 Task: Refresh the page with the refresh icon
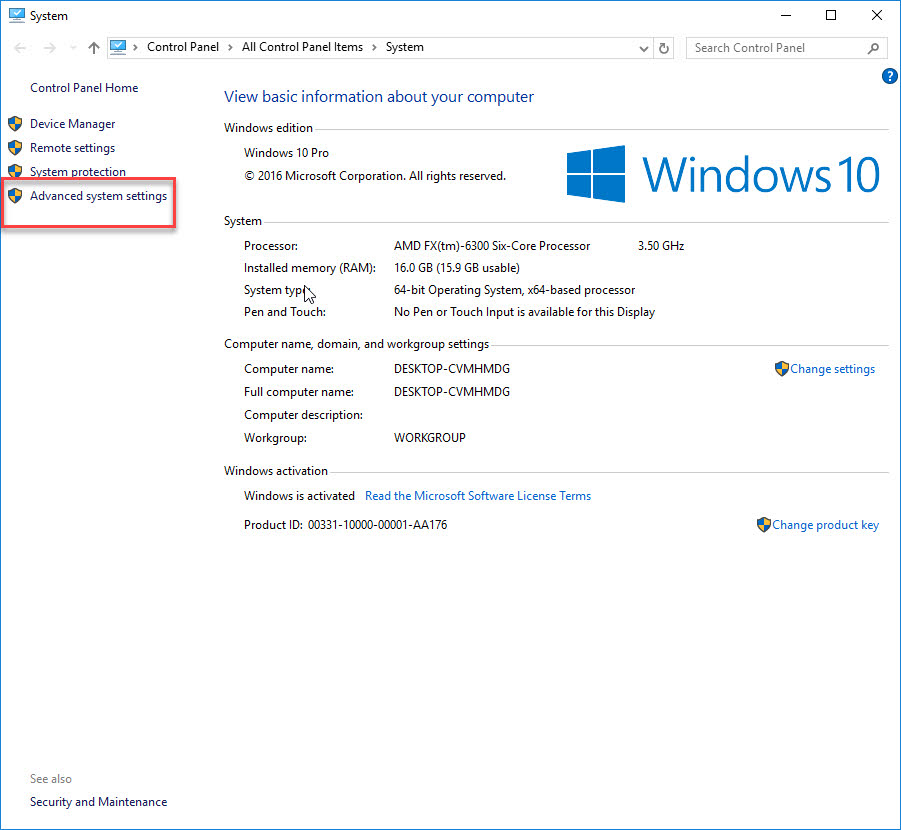click(x=663, y=47)
